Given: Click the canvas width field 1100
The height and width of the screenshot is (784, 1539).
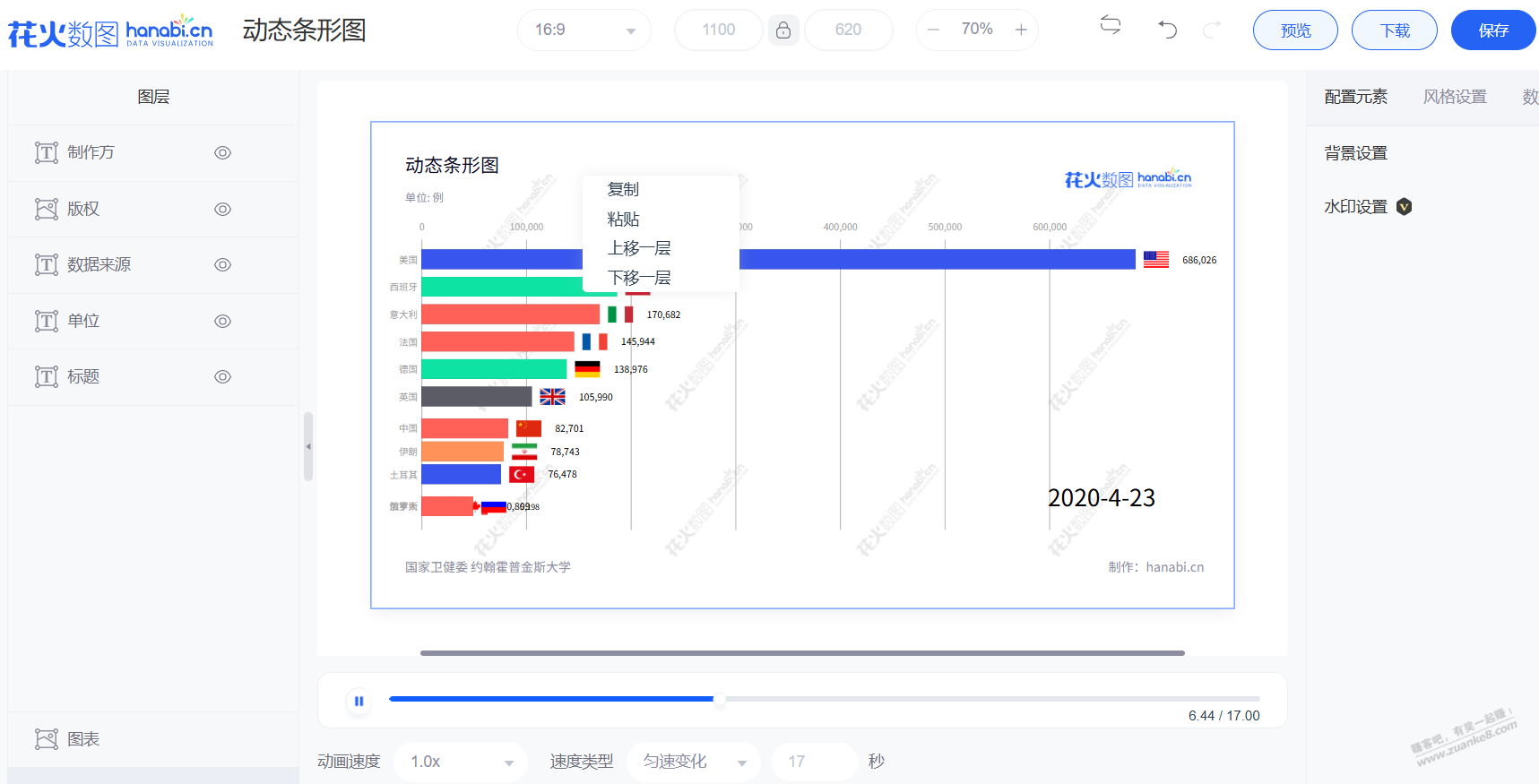Looking at the screenshot, I should (719, 30).
